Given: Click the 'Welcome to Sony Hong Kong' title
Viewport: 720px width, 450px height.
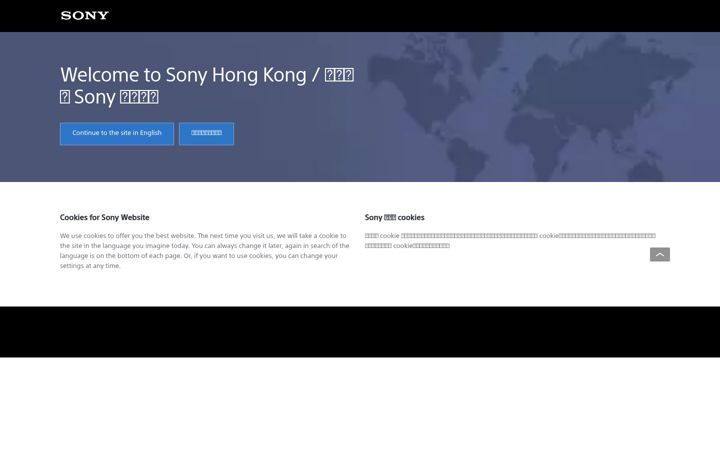Looking at the screenshot, I should [x=207, y=86].
